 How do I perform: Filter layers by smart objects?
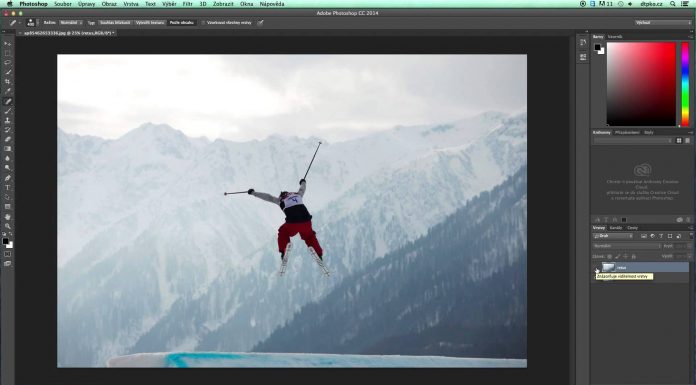[679, 236]
